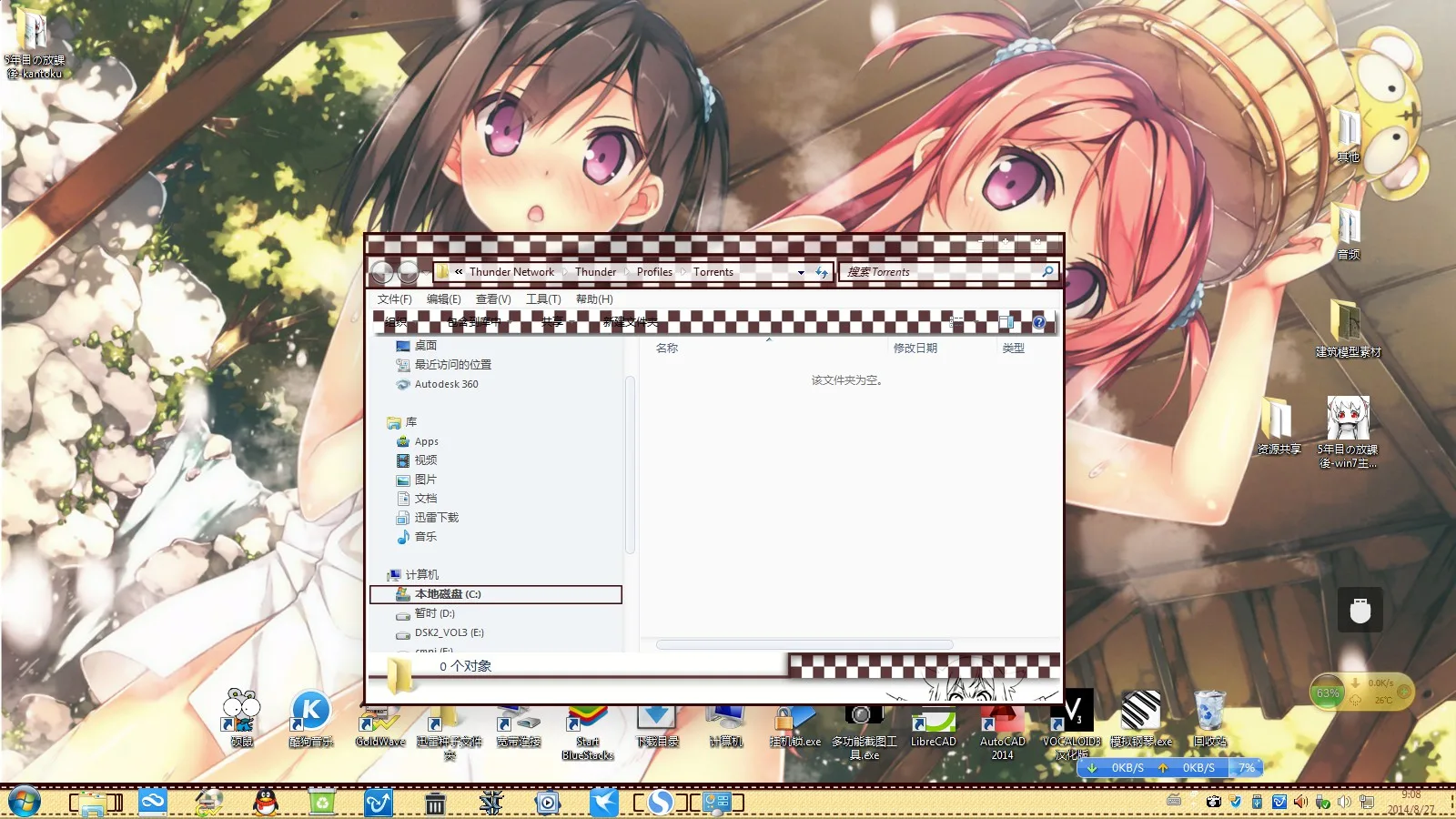Open the 编辑(E) menu
Viewport: 1456px width, 819px height.
[443, 299]
